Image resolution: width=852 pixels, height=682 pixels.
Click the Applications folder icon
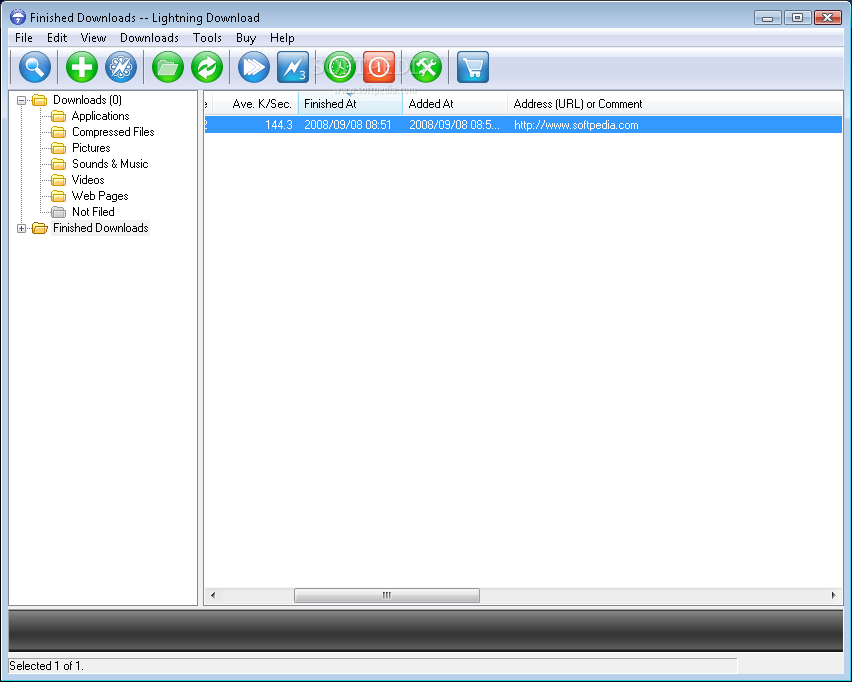58,116
